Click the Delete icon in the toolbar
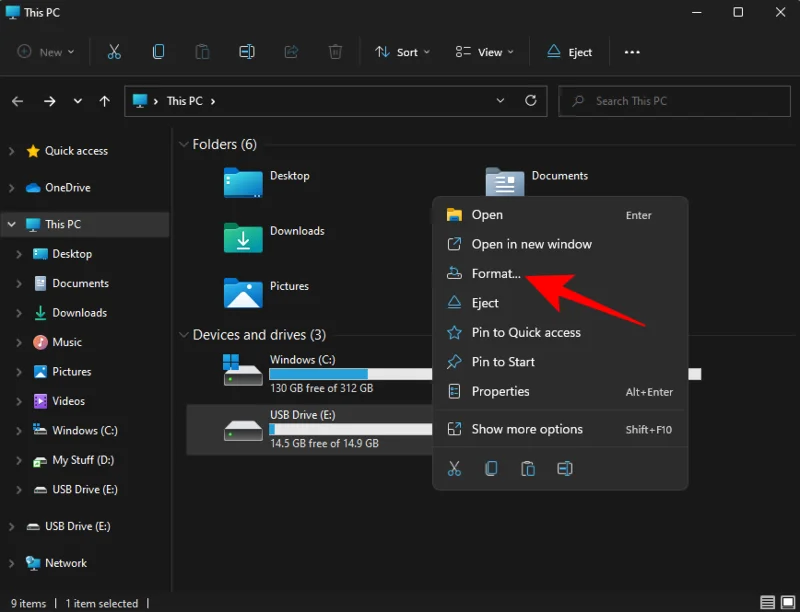 click(x=335, y=51)
